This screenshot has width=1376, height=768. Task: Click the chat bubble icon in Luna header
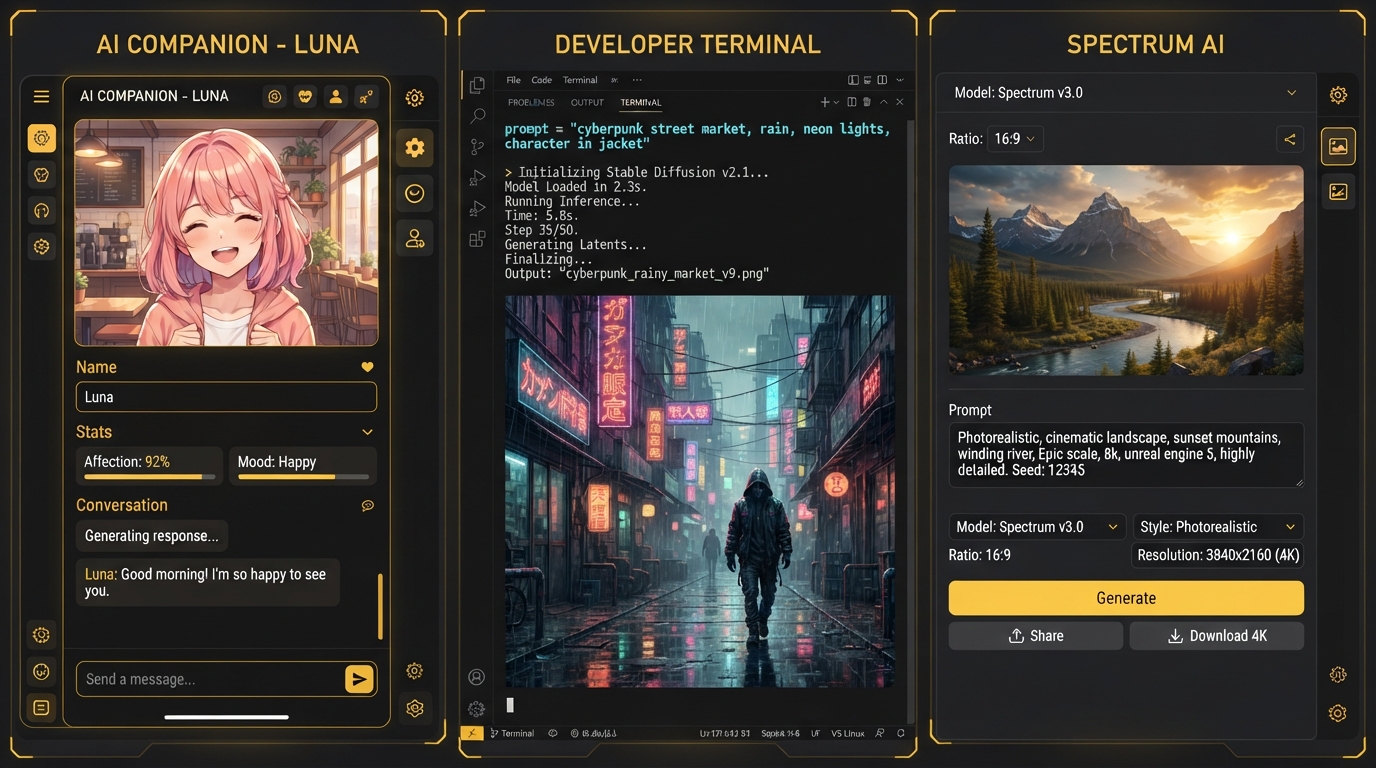275,96
